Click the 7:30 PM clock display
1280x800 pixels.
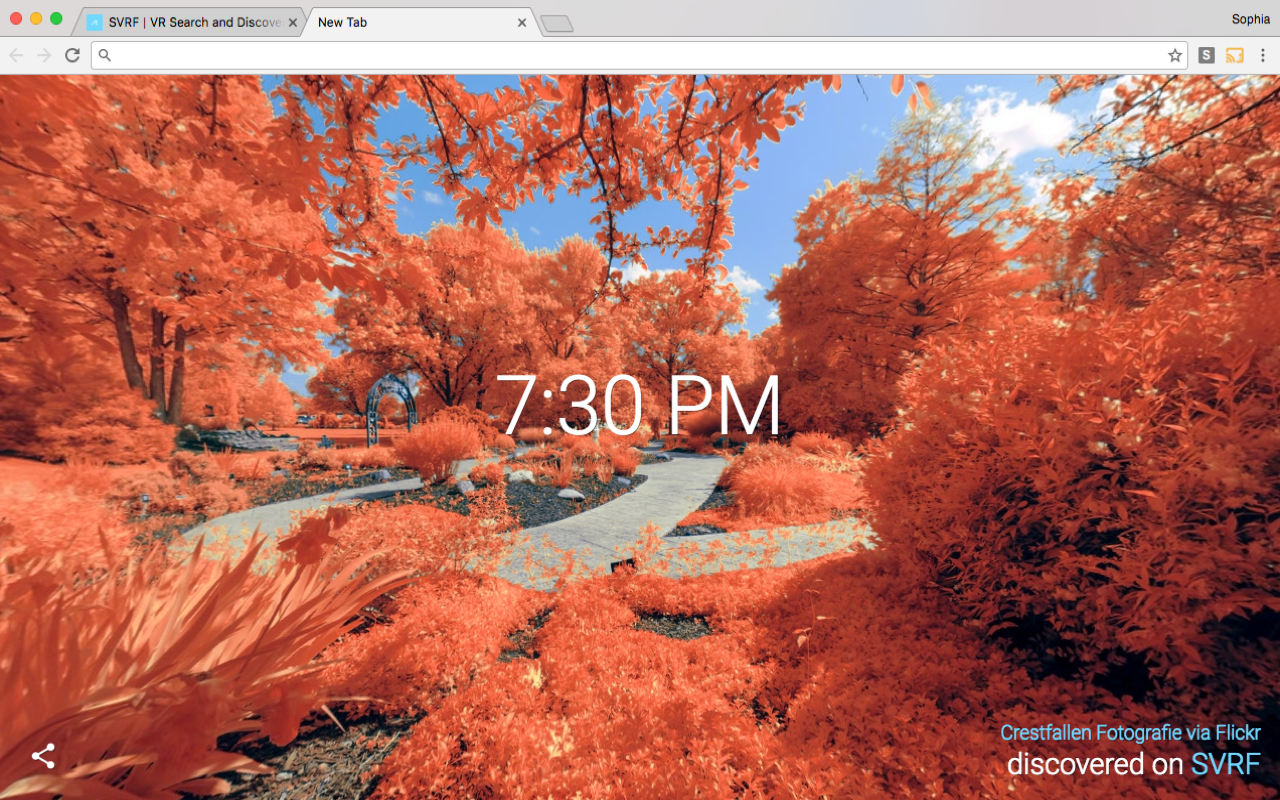tap(638, 406)
